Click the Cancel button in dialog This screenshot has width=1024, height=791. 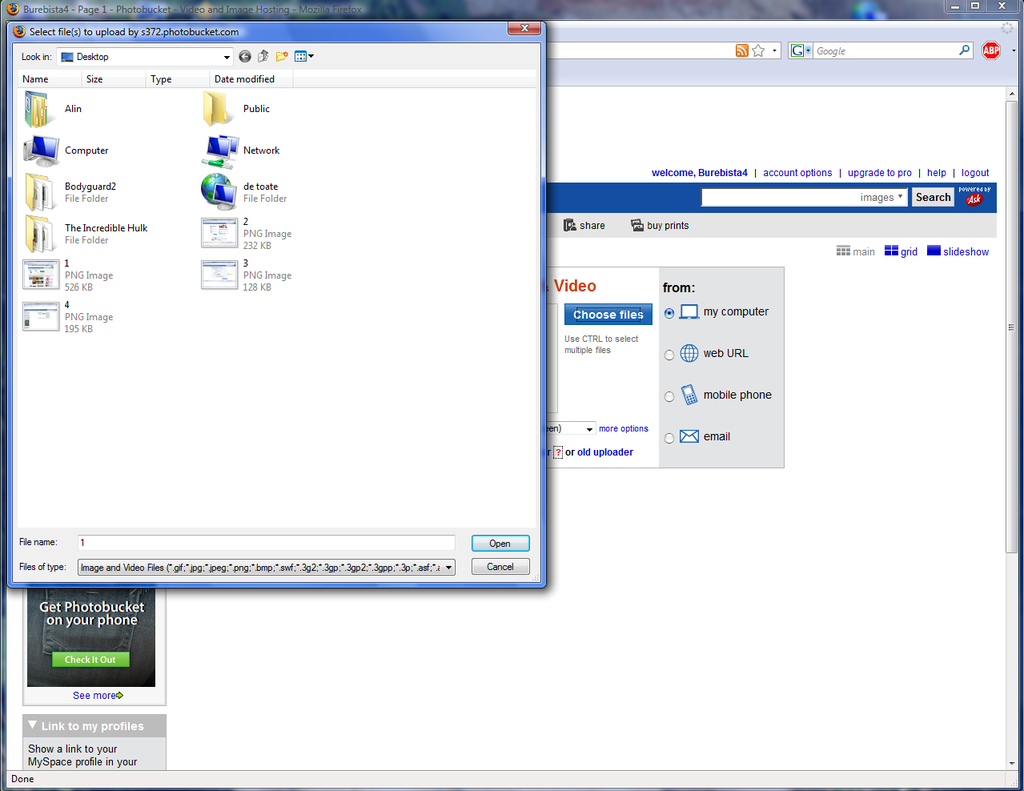(500, 567)
